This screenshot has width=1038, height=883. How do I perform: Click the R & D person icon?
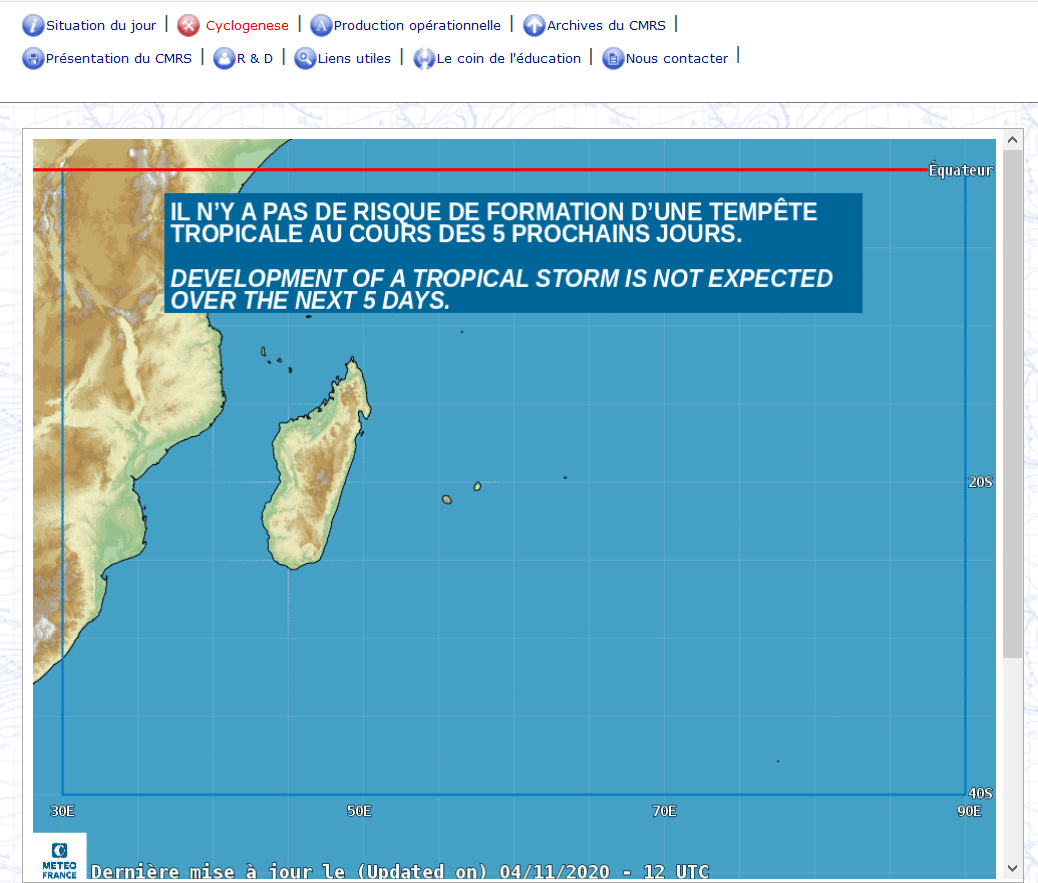224,58
